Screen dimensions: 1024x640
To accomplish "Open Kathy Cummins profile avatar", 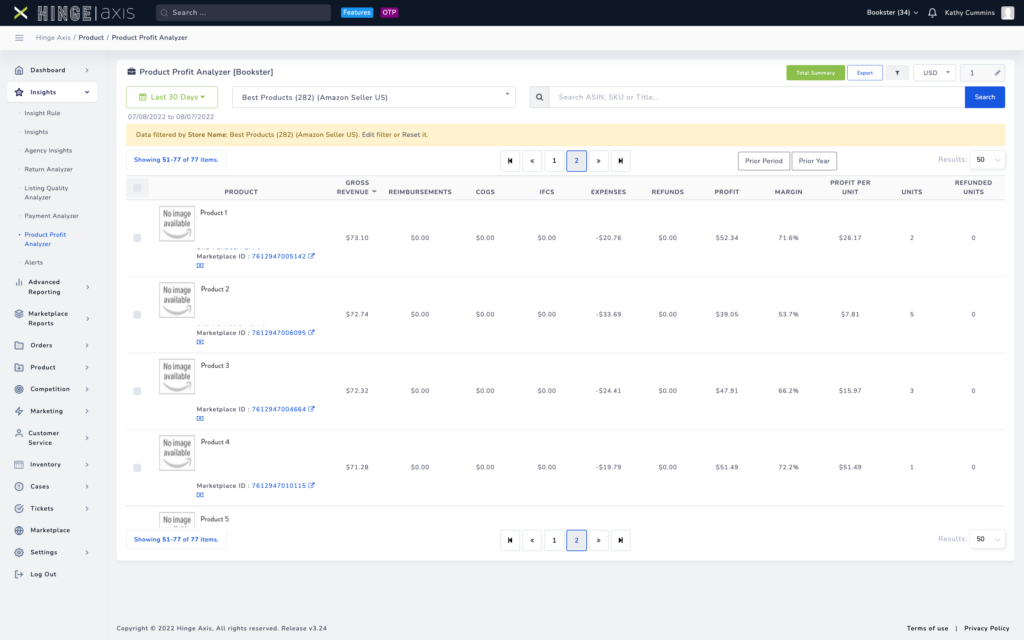I will (1008, 12).
